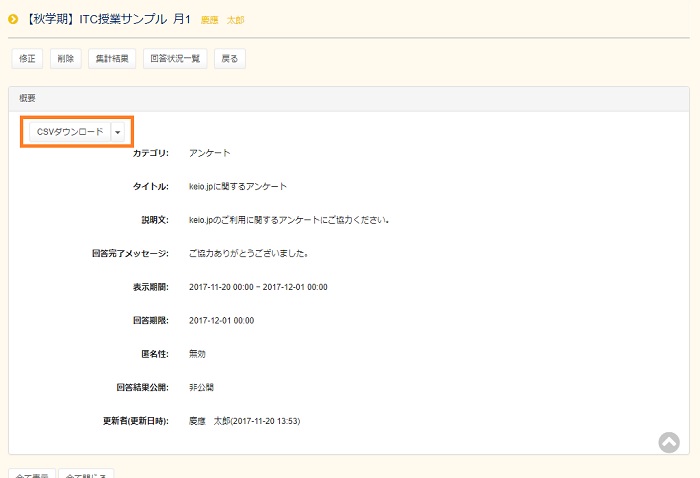The width and height of the screenshot is (700, 478).
Task: Click the 全て閉じる button at bottom
Action: click(x=87, y=472)
